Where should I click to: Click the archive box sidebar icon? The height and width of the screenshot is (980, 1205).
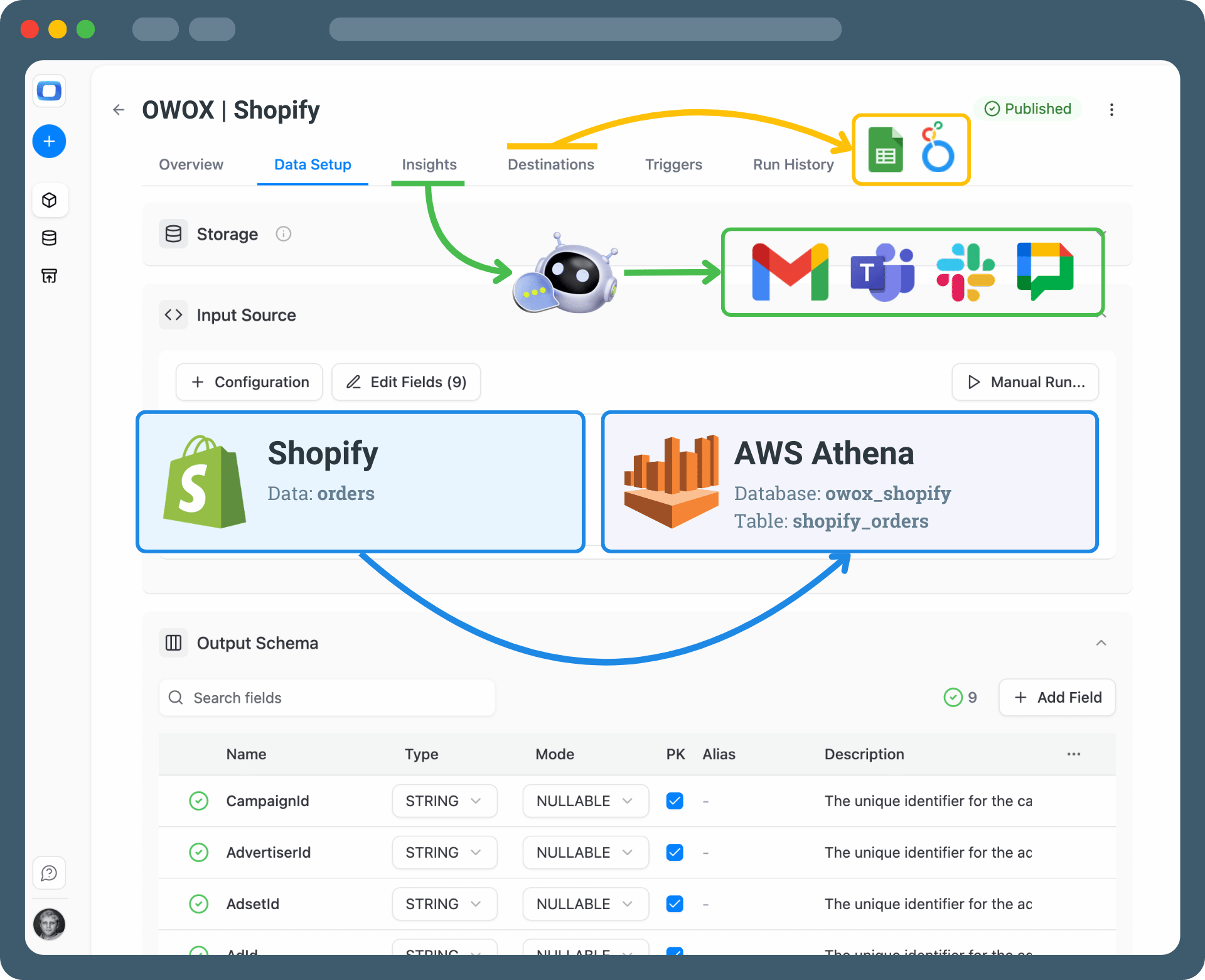[x=49, y=275]
